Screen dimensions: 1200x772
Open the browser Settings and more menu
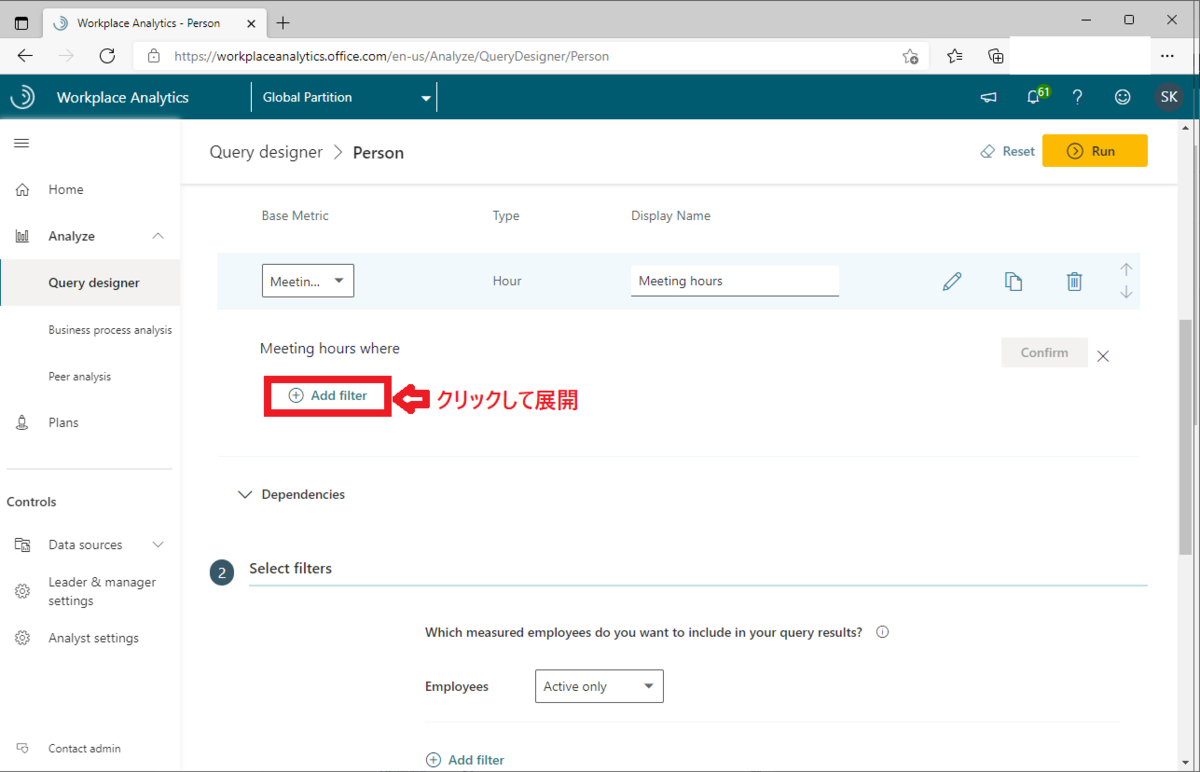coord(1167,56)
